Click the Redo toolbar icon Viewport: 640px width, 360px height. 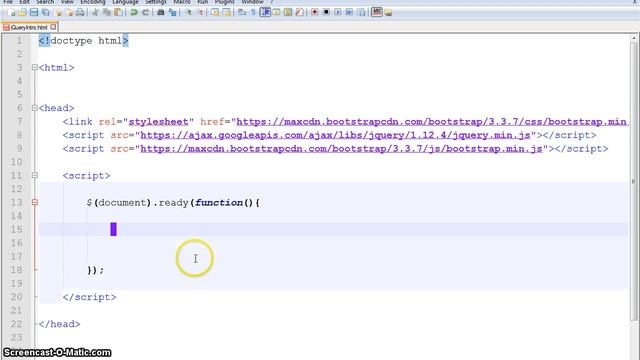[145, 12]
